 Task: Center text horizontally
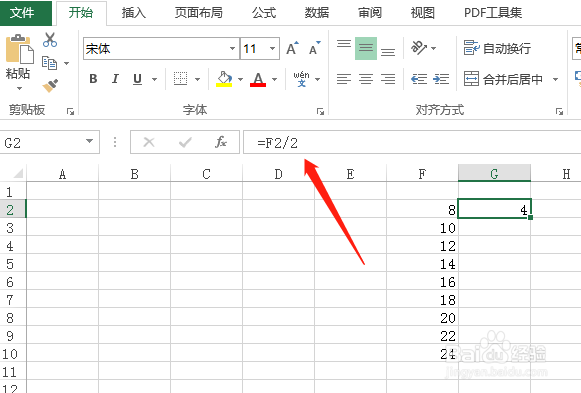pos(366,79)
